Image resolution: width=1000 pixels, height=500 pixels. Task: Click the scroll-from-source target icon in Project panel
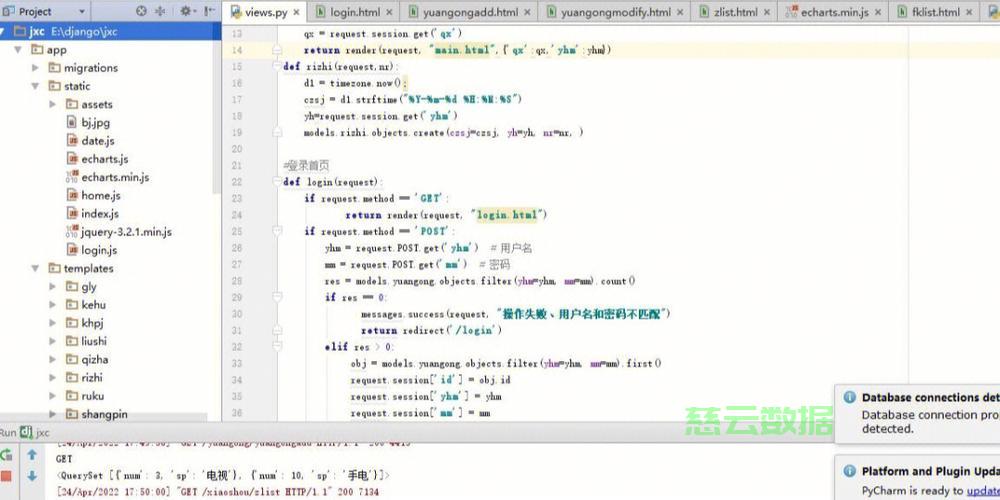(141, 12)
